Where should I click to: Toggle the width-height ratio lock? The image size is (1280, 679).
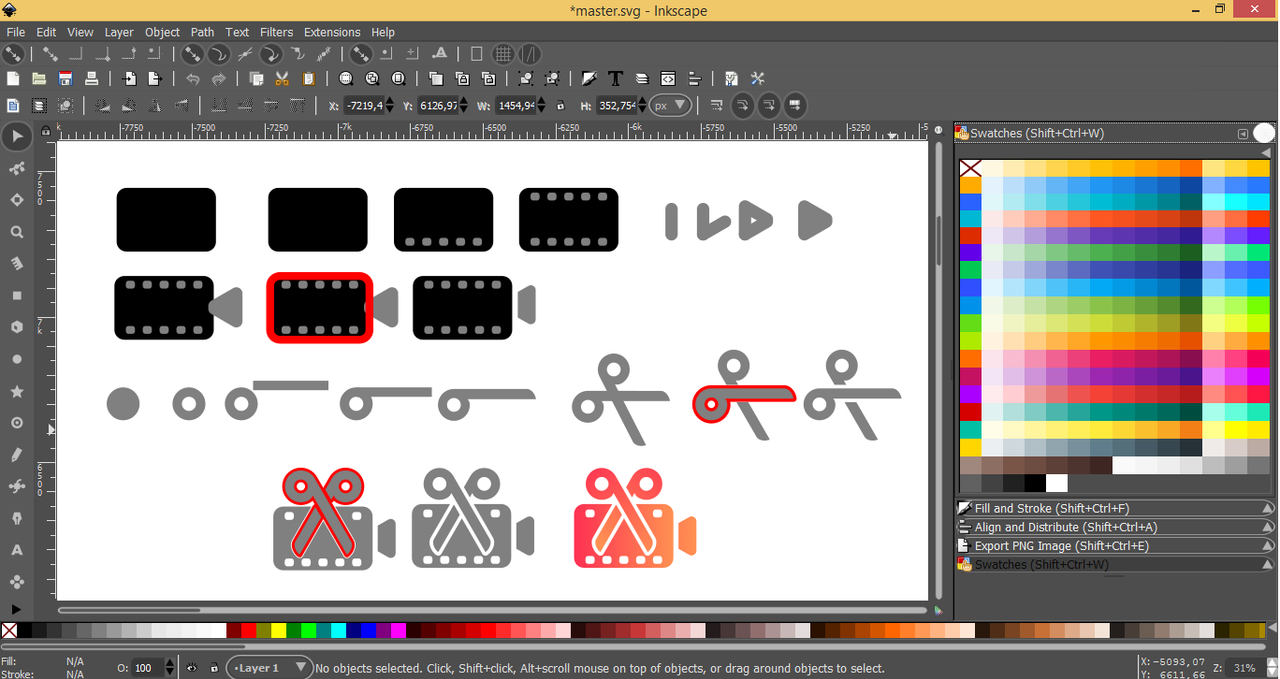(x=560, y=105)
